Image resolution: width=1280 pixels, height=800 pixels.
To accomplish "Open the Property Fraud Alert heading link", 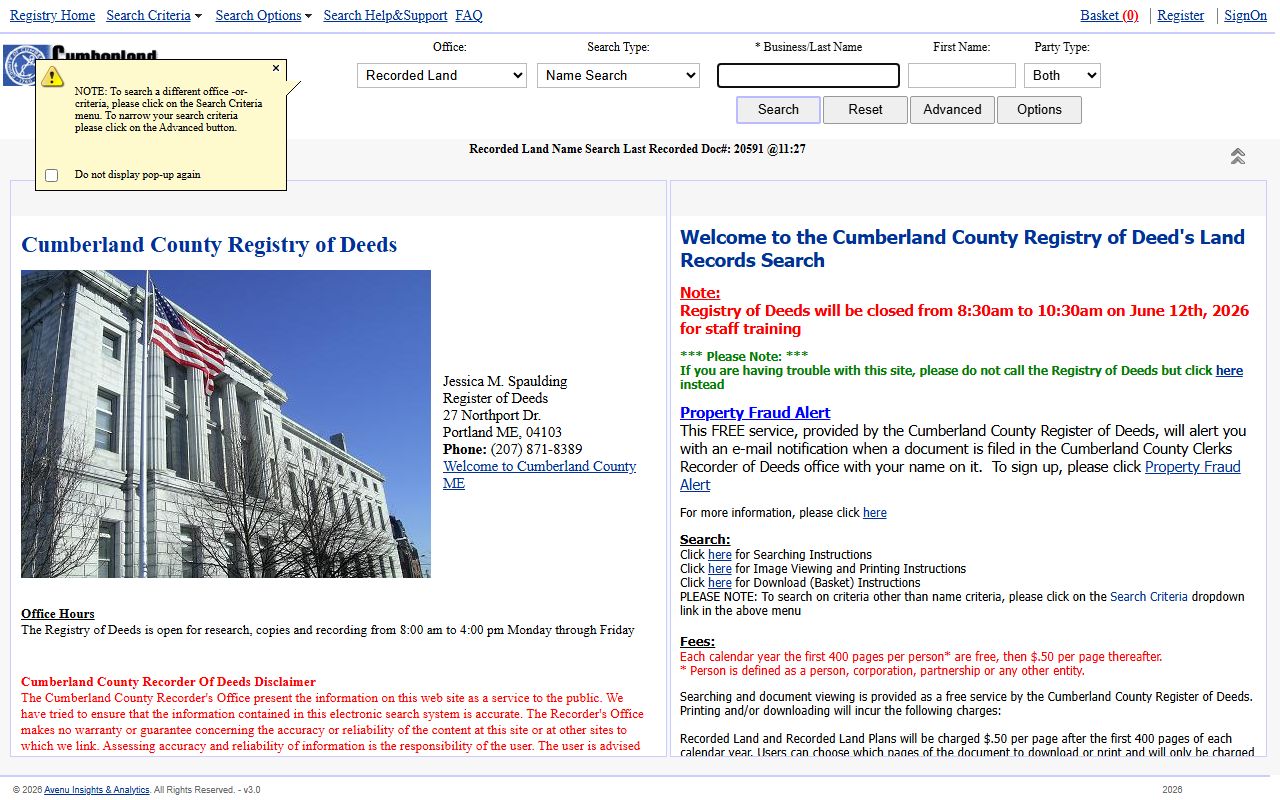I will [755, 412].
